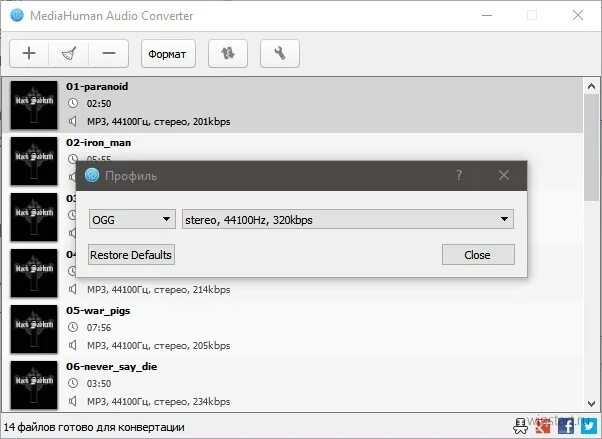Image resolution: width=602 pixels, height=439 pixels.
Task: Click the 214kbps audio info line
Action: point(159,290)
